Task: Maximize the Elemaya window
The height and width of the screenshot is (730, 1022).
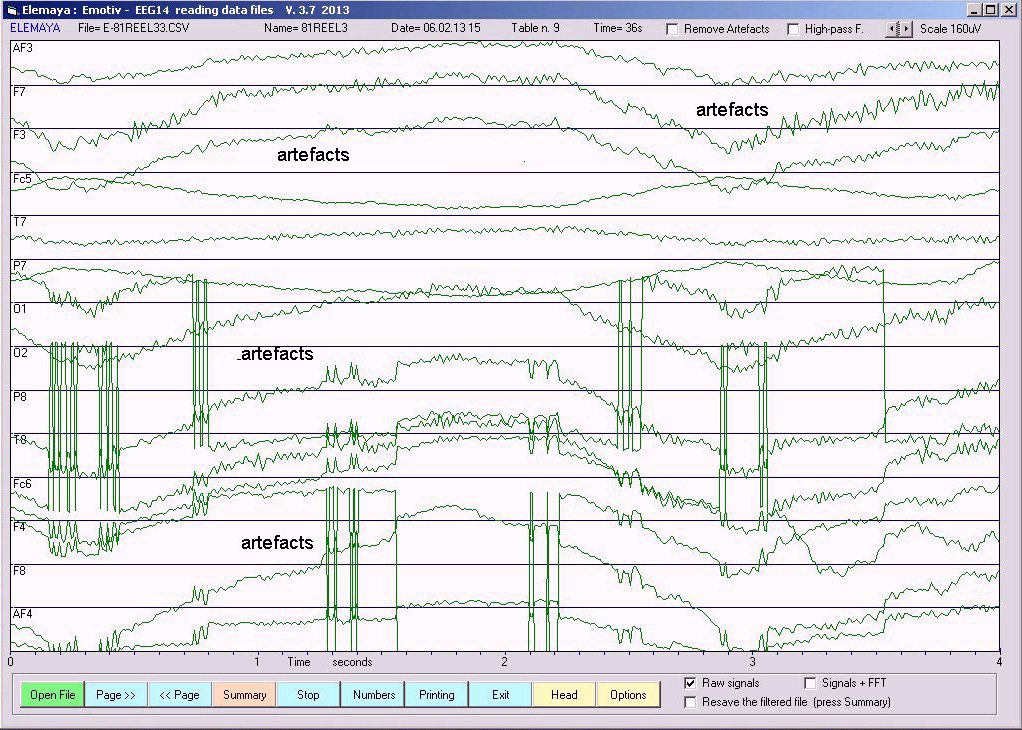Action: coord(991,9)
